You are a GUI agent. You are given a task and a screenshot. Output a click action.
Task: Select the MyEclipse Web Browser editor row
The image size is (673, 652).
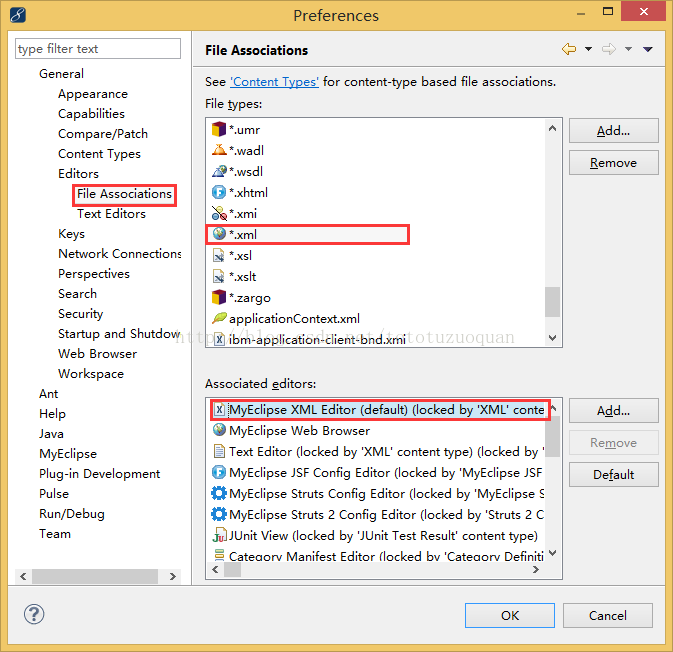pos(378,430)
